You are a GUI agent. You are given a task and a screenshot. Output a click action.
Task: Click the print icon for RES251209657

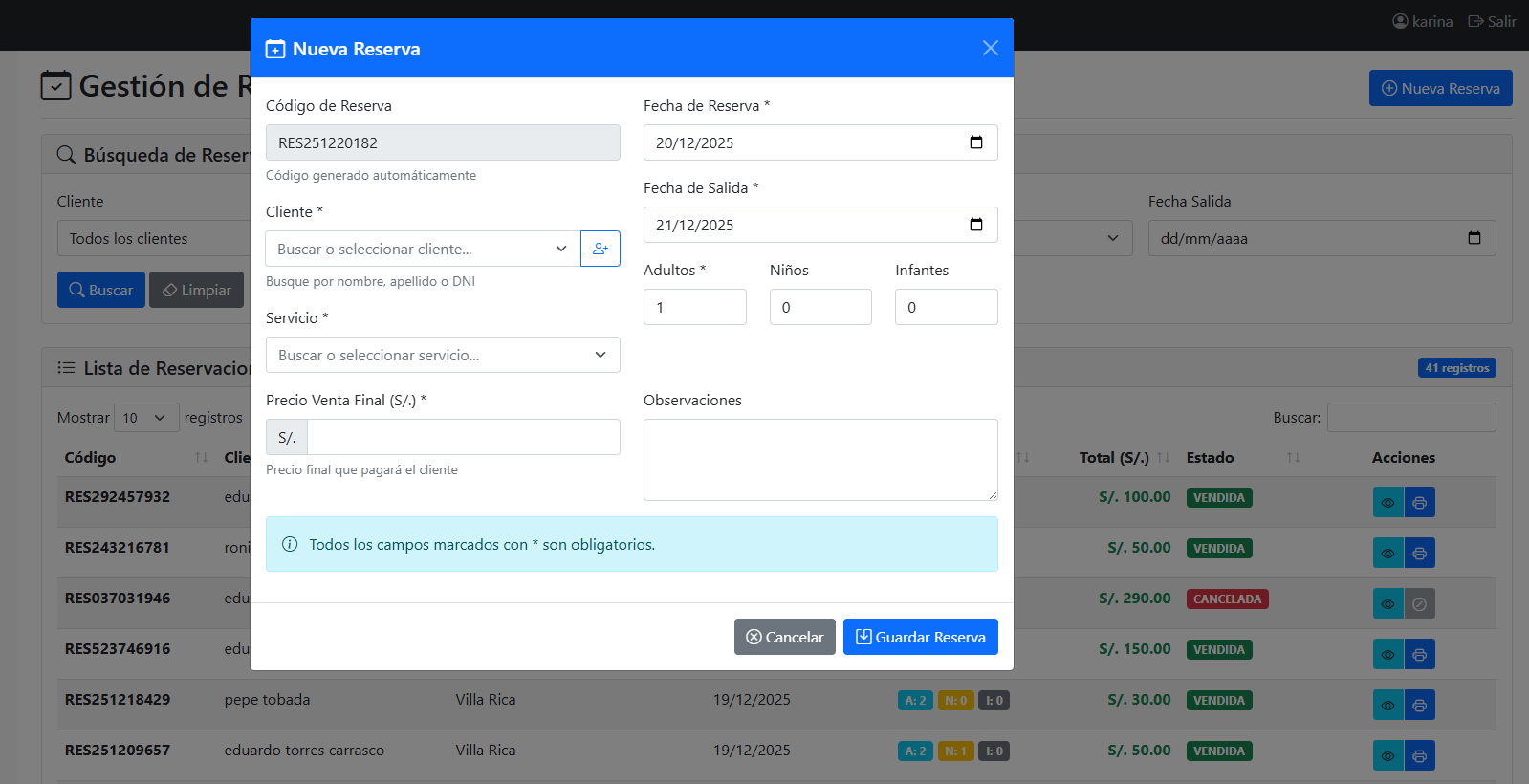point(1419,755)
